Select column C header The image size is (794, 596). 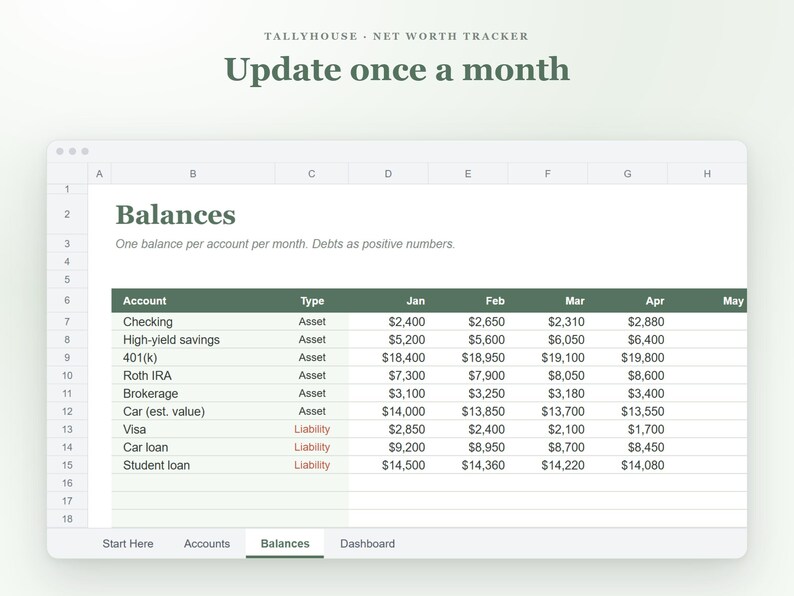click(x=311, y=174)
